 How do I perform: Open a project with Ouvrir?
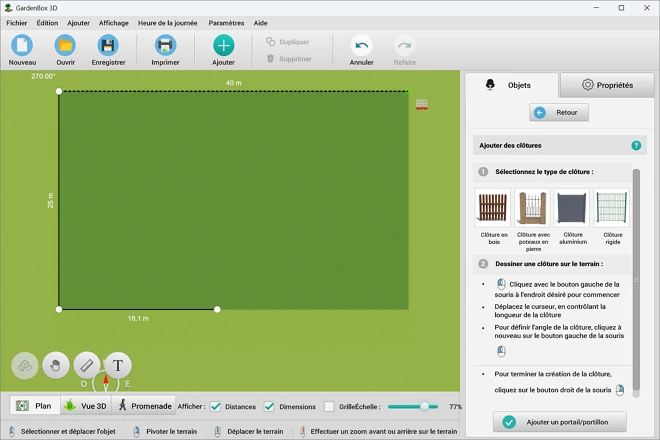(65, 45)
